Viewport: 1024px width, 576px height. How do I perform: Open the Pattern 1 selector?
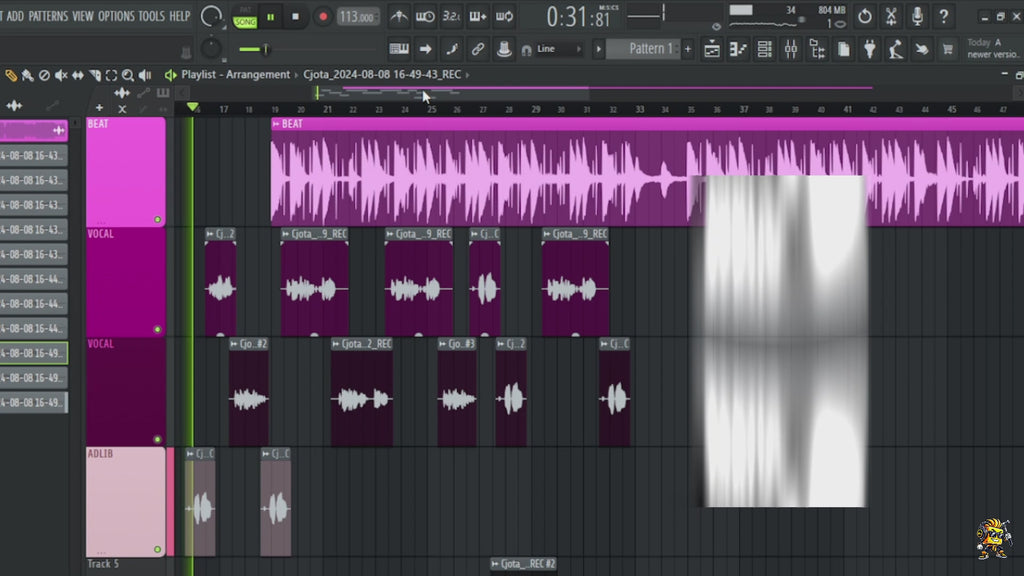646,48
